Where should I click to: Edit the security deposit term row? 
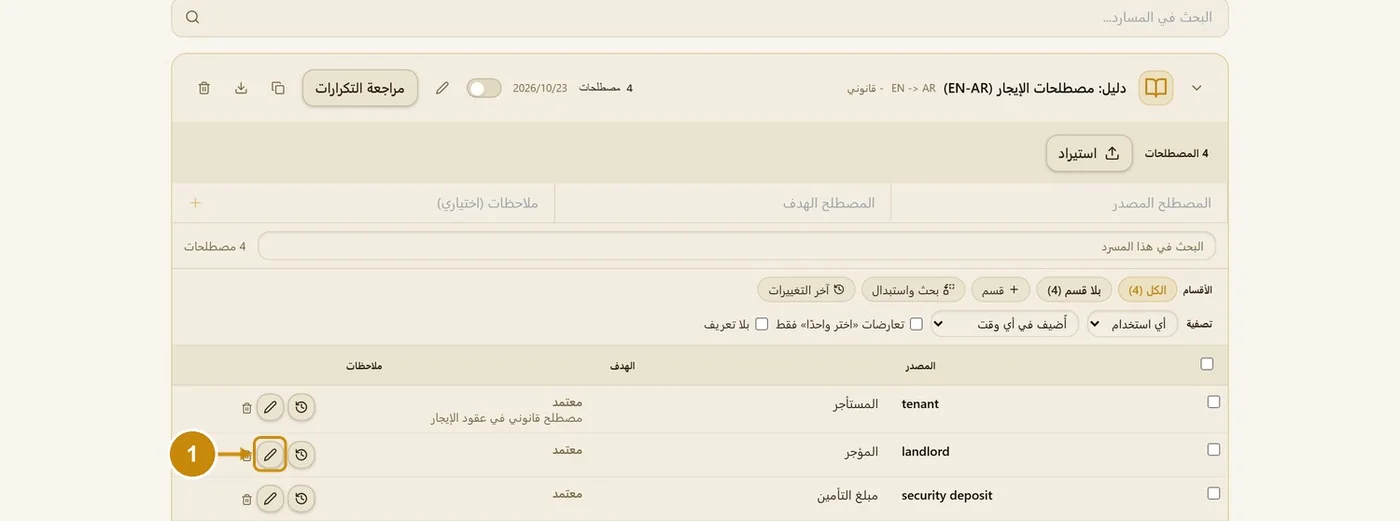(x=270, y=498)
